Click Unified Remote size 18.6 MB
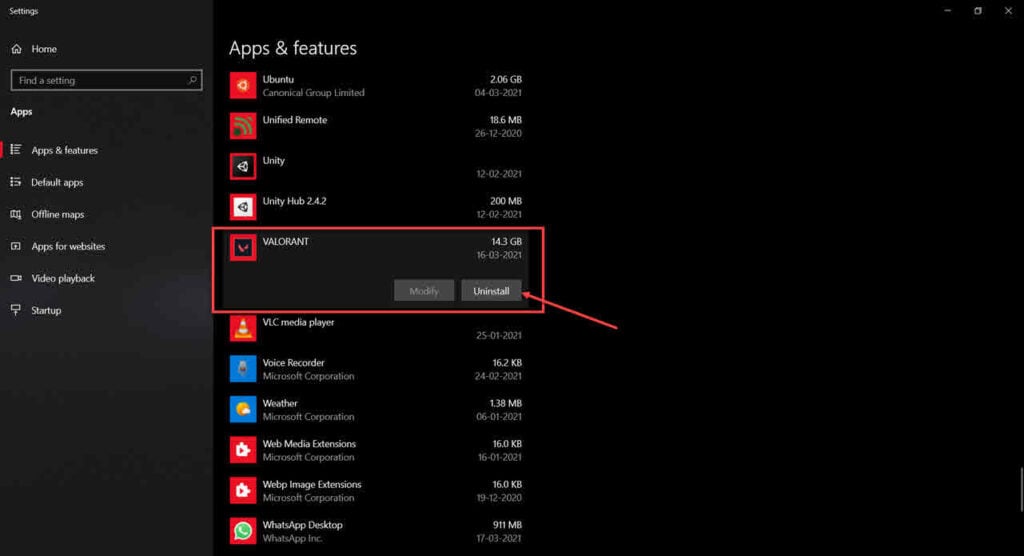The width and height of the screenshot is (1024, 556). coord(505,120)
